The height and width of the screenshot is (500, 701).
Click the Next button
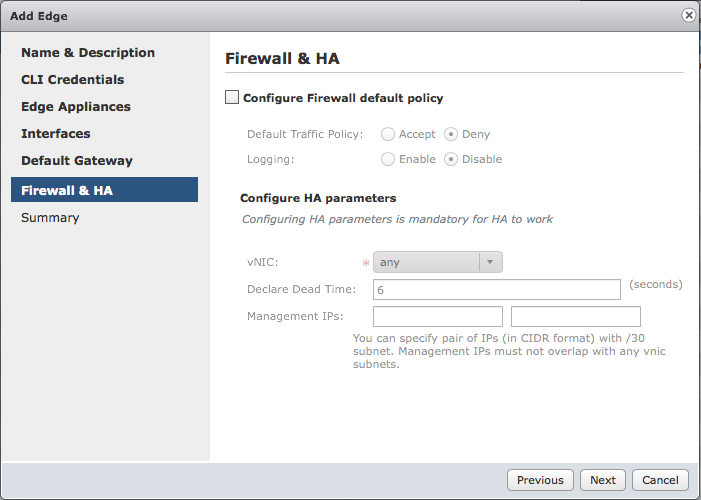click(603, 480)
